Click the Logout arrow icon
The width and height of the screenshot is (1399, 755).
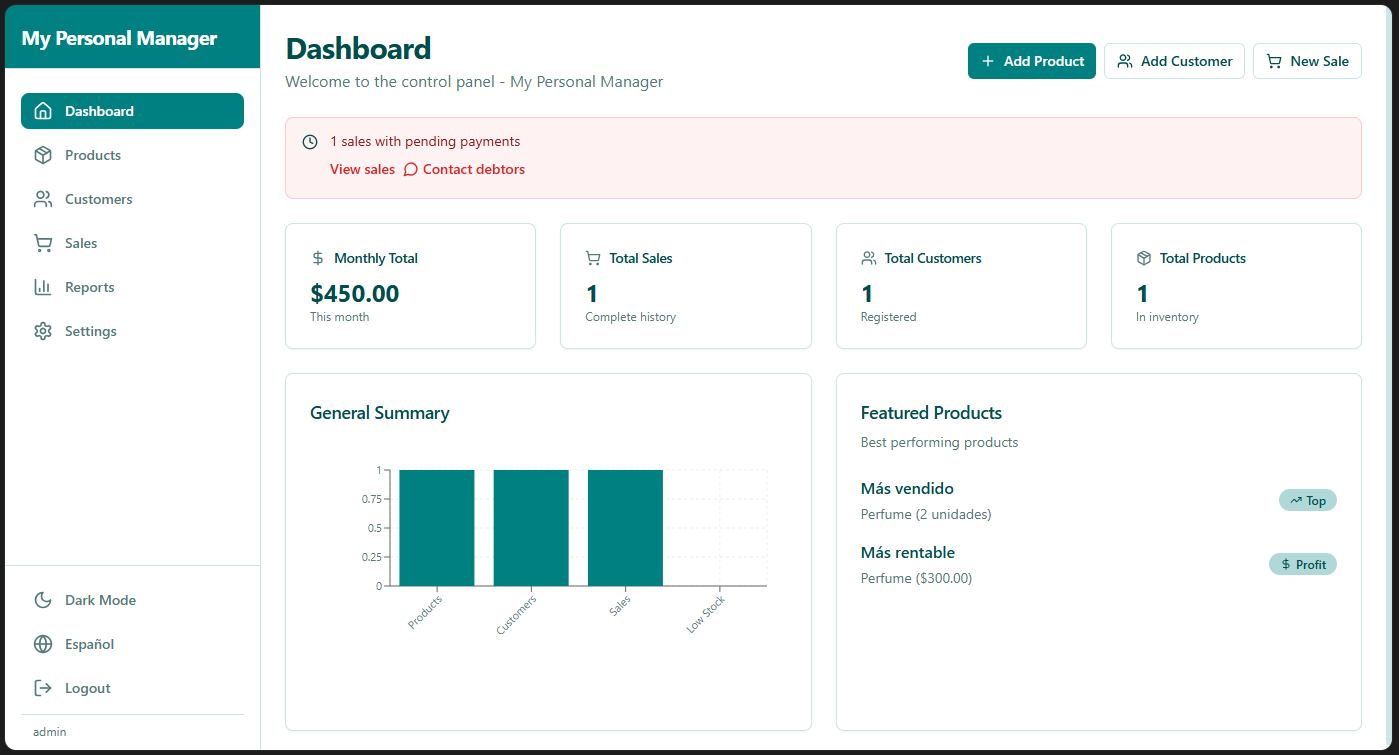pyautogui.click(x=43, y=688)
